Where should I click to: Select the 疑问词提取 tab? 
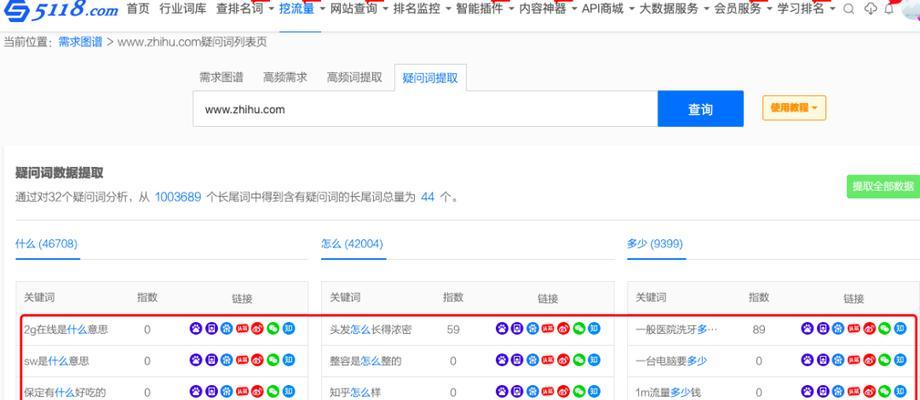coord(430,78)
